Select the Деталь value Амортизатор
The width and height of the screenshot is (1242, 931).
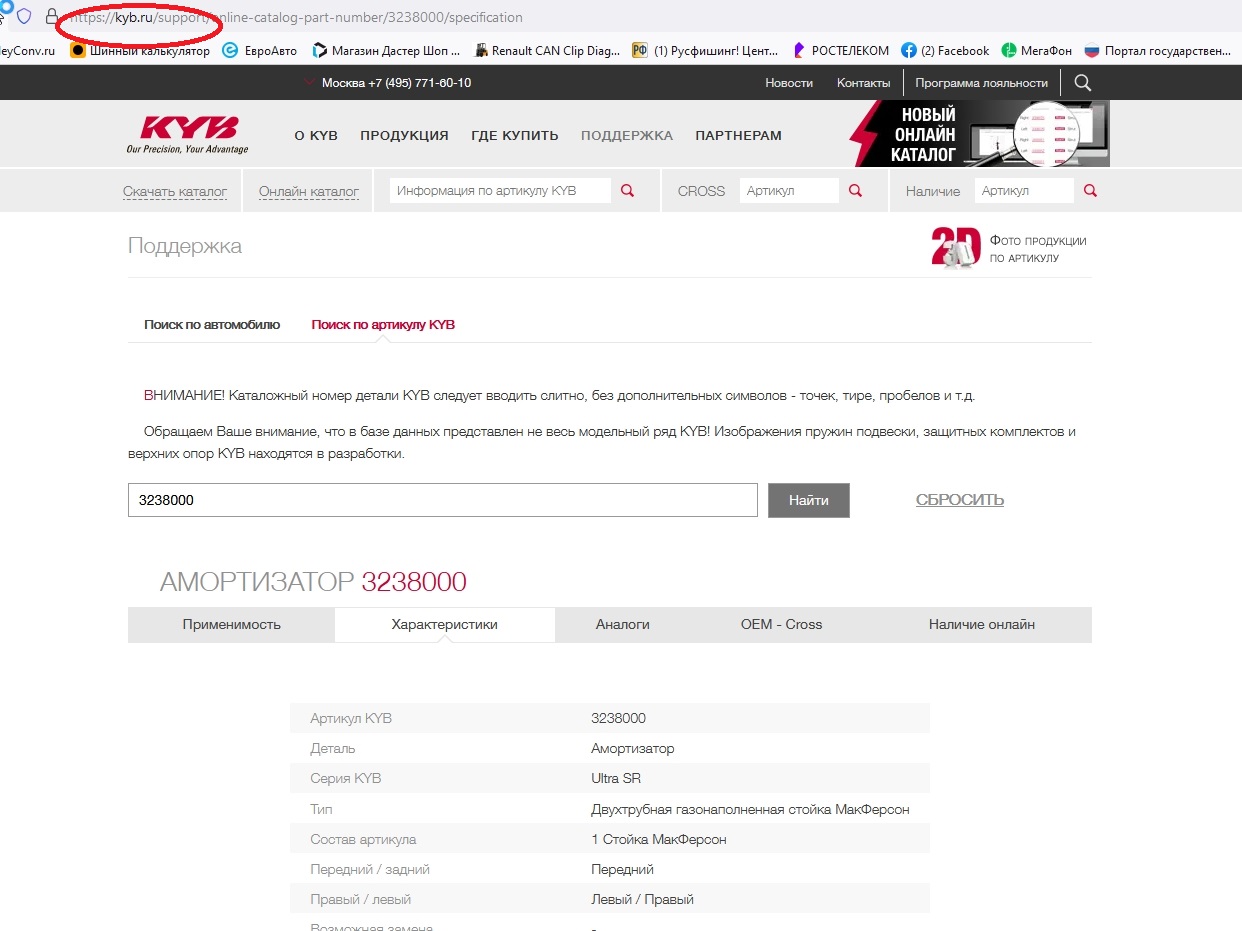[633, 748]
